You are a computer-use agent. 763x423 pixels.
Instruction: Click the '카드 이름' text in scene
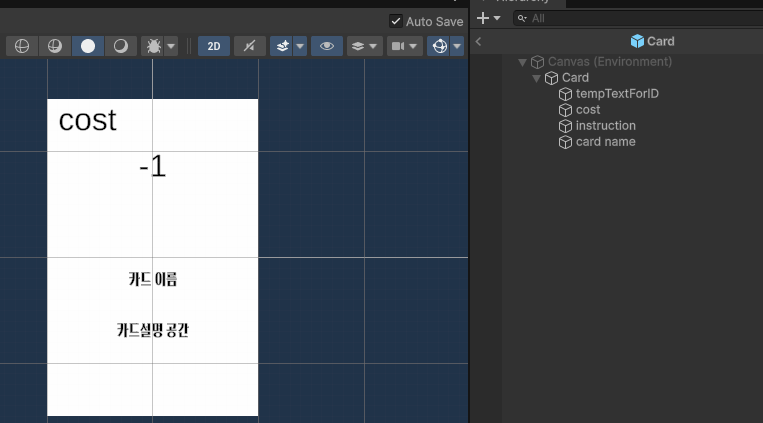click(x=153, y=279)
